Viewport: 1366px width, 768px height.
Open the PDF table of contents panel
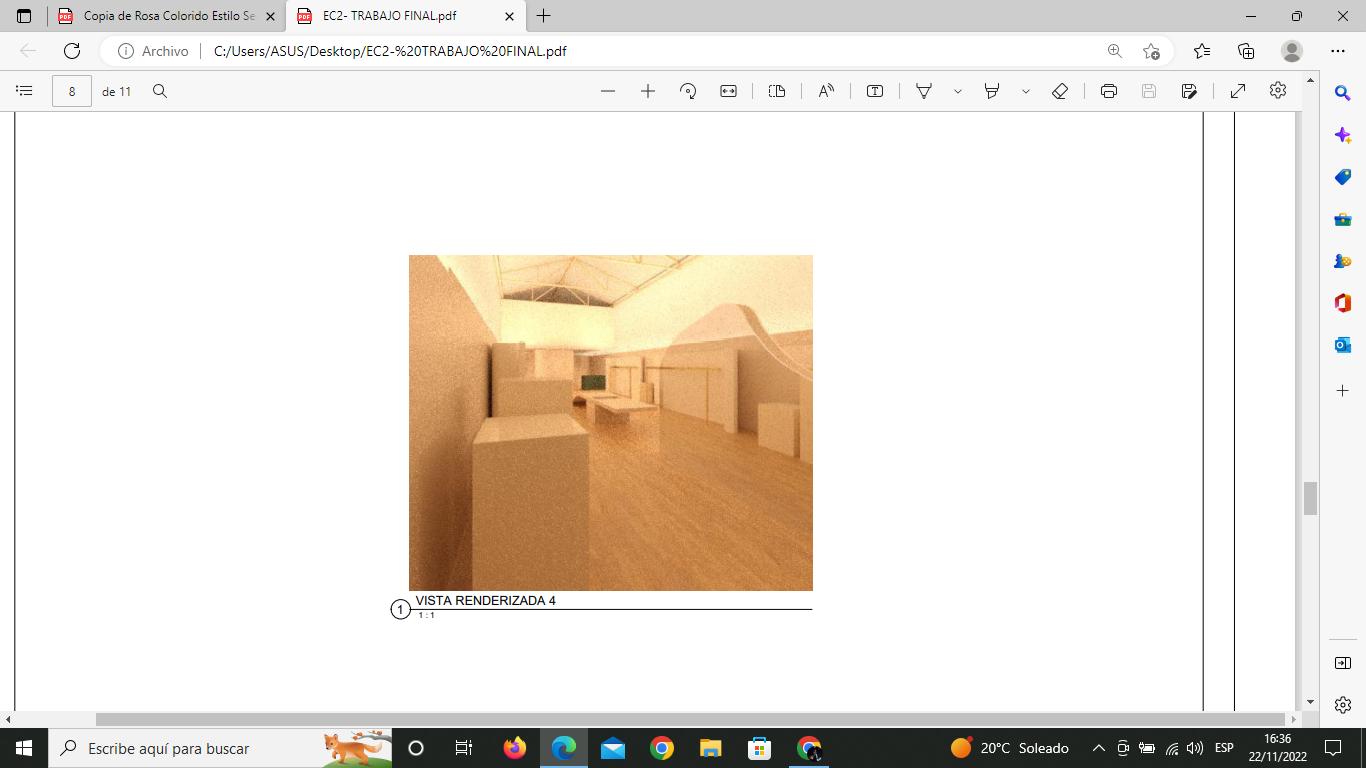[x=25, y=91]
